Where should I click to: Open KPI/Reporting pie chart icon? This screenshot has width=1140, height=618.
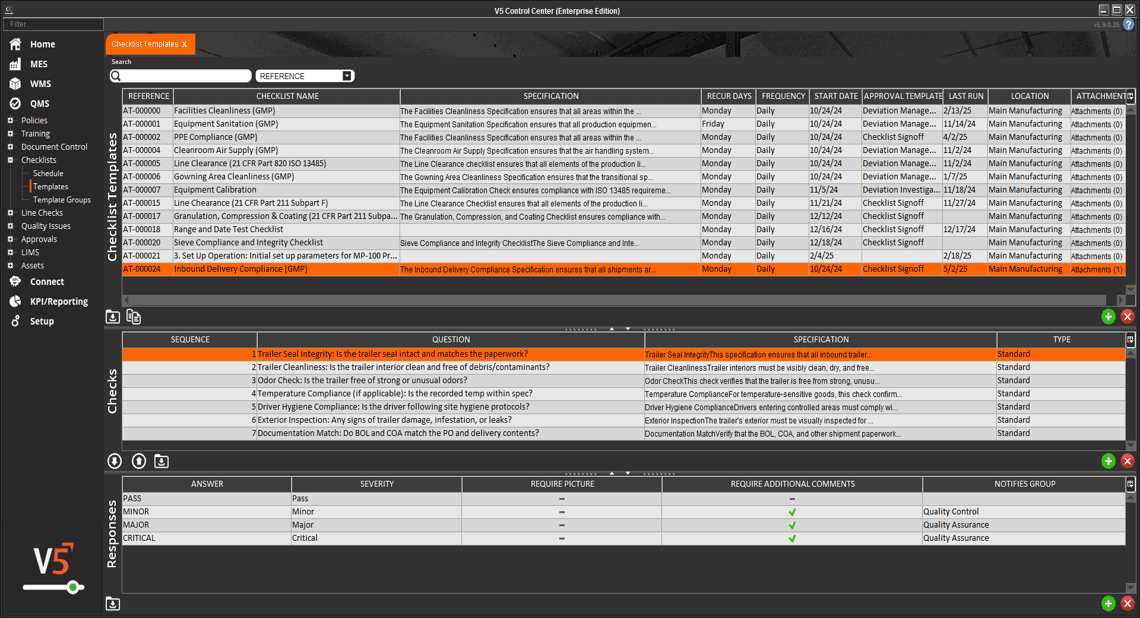click(15, 301)
